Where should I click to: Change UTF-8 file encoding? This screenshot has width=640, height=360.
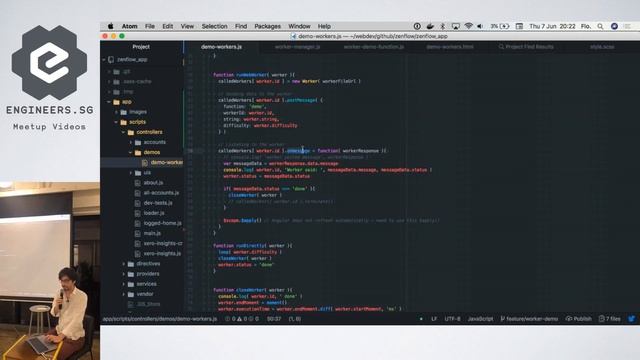tap(452, 319)
